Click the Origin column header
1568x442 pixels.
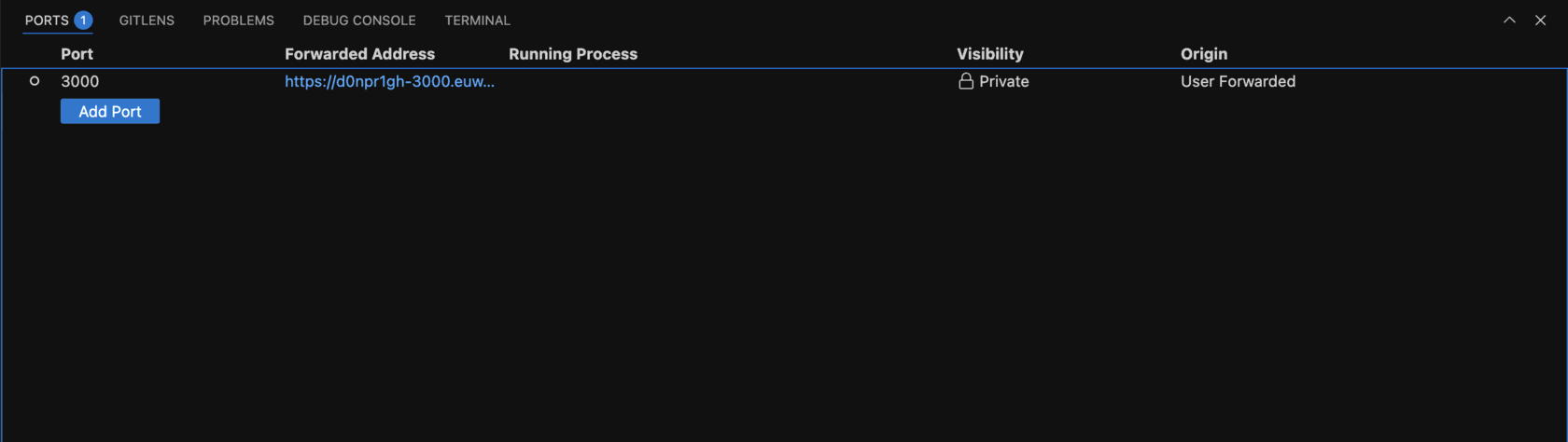(1204, 54)
